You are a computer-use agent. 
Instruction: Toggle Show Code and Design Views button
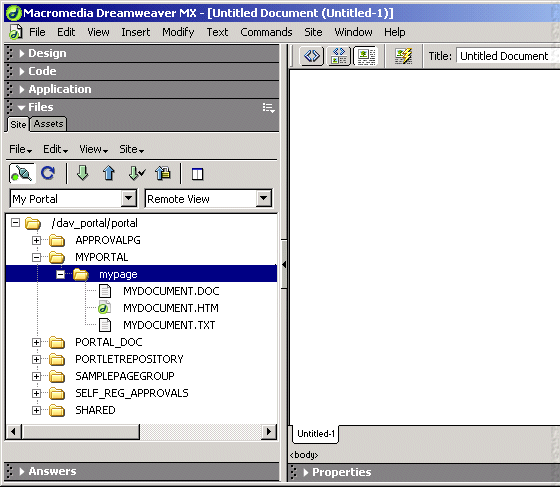point(339,56)
